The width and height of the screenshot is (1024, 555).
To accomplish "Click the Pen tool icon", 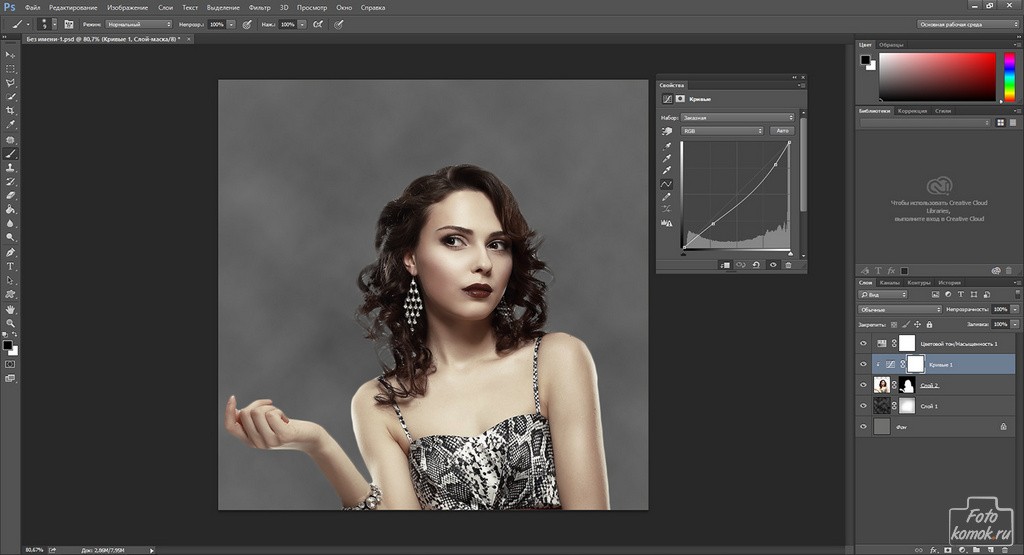I will (x=11, y=253).
